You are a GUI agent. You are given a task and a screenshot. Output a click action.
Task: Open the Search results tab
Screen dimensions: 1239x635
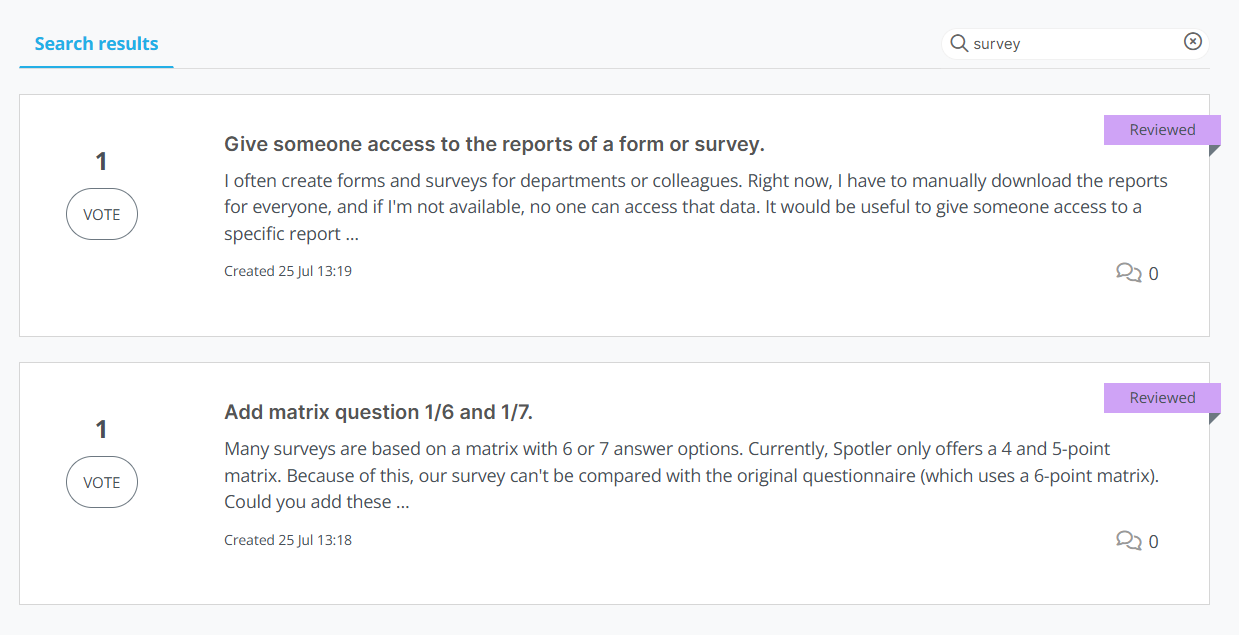(x=96, y=44)
